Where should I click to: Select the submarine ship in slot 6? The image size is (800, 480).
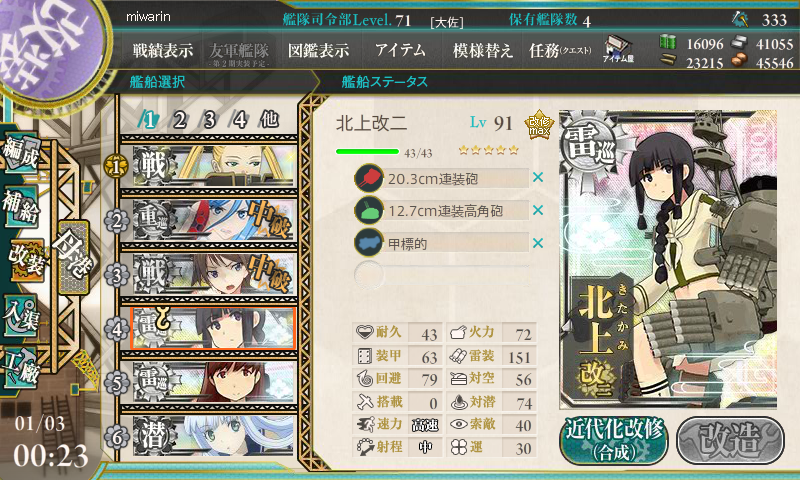click(214, 436)
